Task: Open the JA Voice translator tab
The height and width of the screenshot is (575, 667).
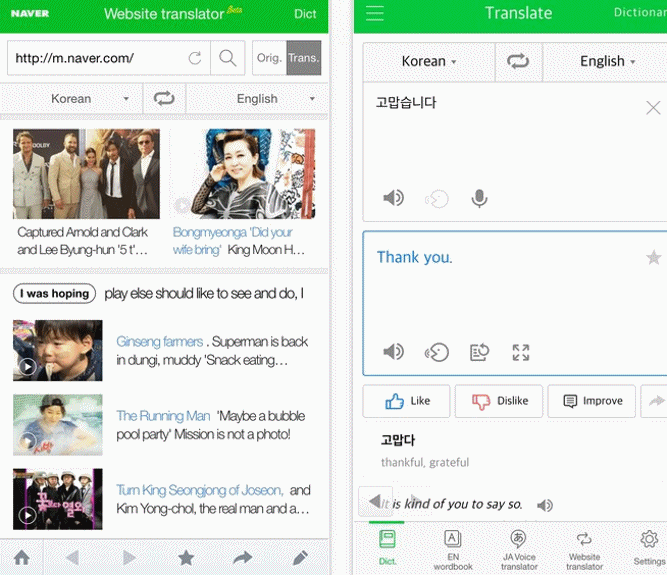Action: (519, 549)
